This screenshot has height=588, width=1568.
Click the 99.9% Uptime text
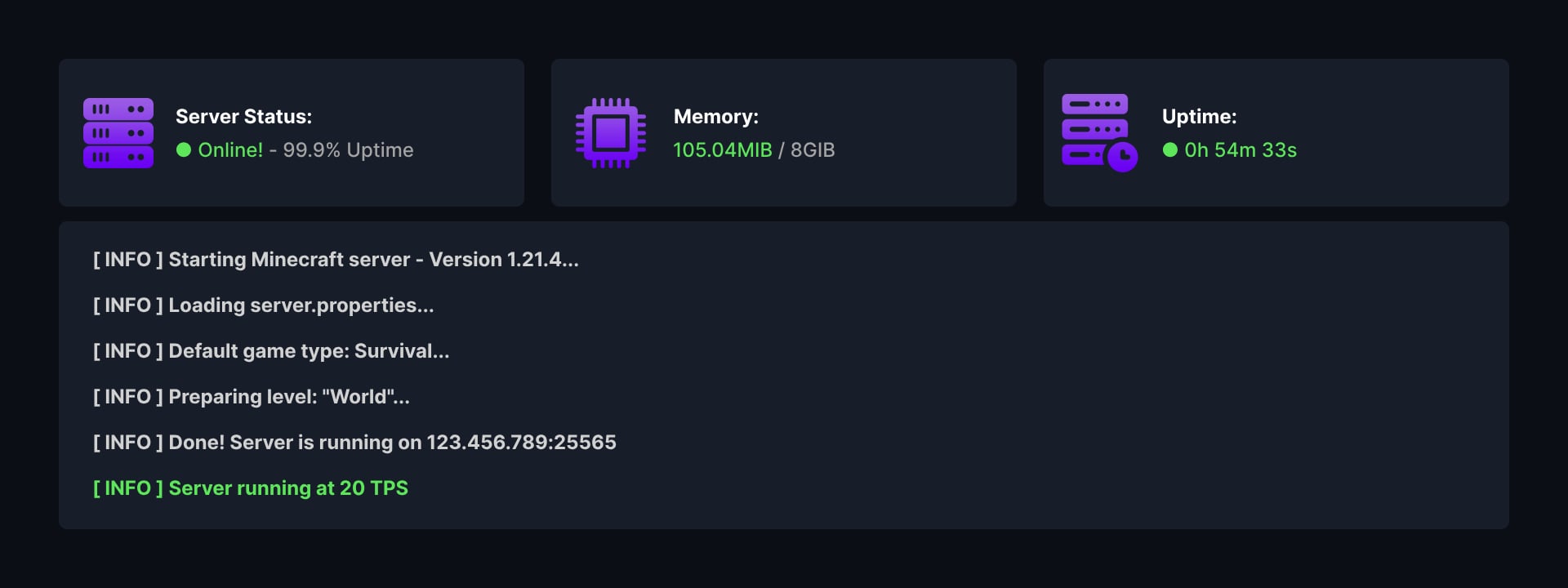point(348,149)
